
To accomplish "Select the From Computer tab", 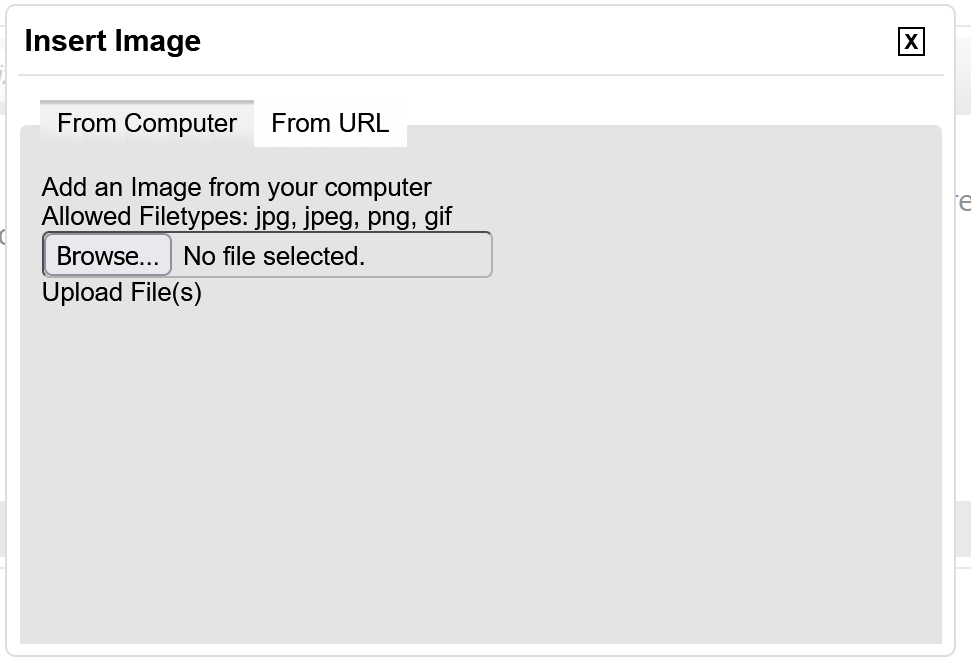I will point(147,123).
